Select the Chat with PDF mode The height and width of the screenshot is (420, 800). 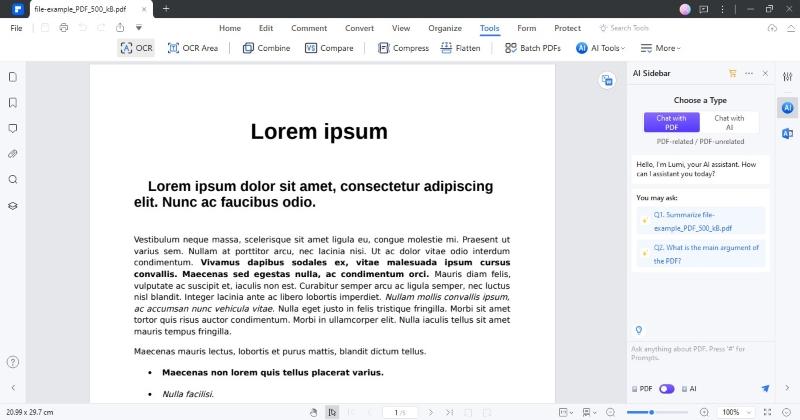[x=671, y=122]
